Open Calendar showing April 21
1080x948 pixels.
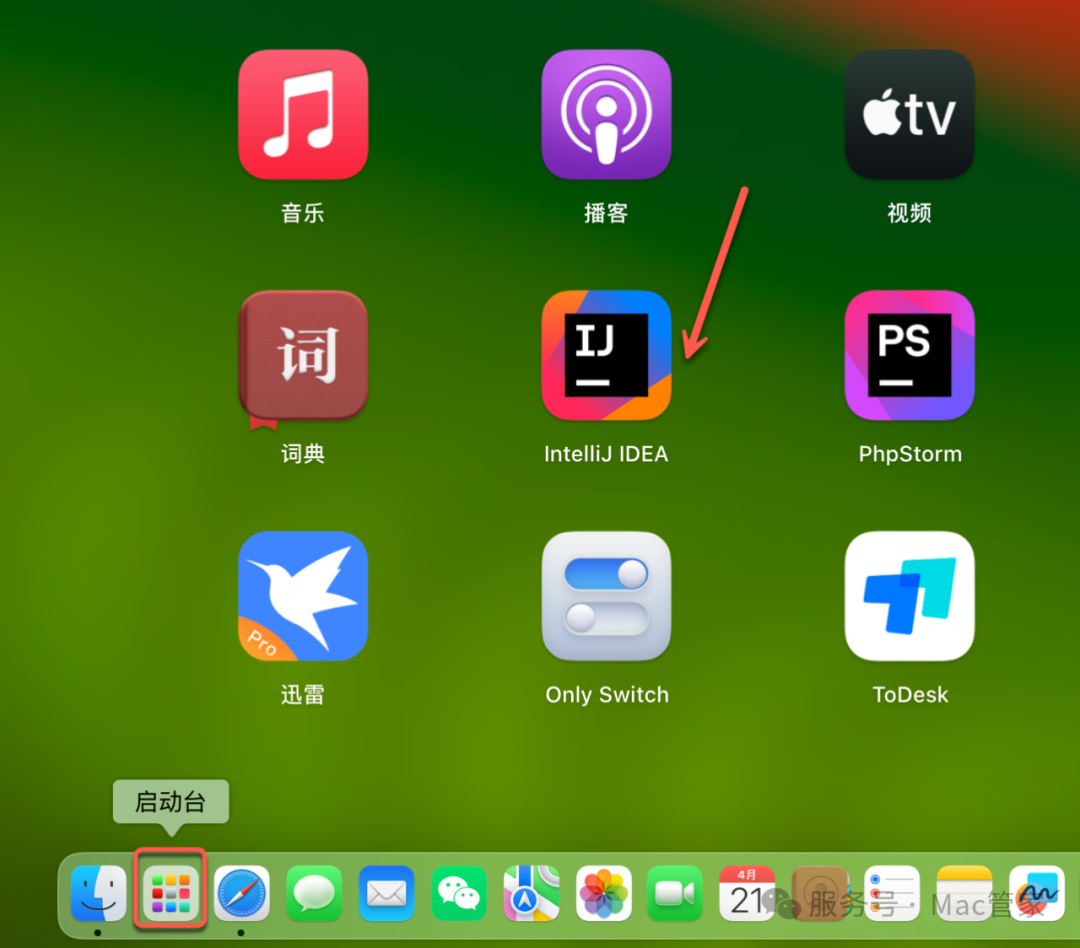[x=747, y=891]
